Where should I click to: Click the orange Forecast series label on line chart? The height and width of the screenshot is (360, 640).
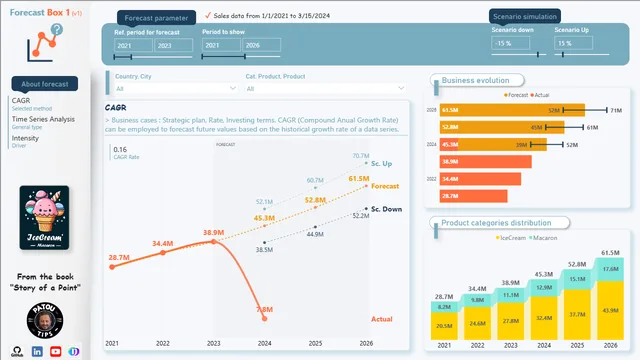coord(385,186)
